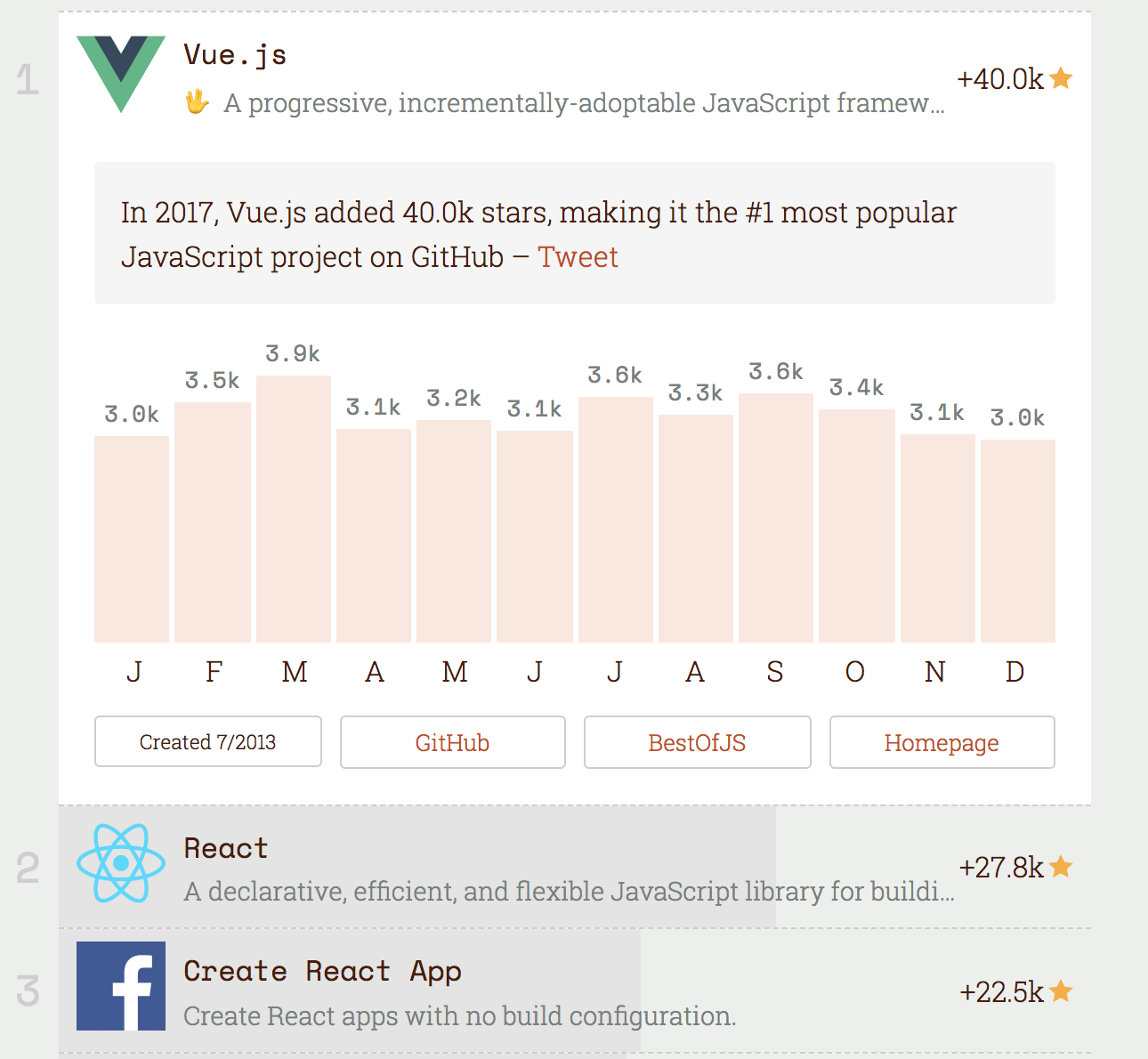Click the Vue.js green logo icon
The width and height of the screenshot is (1148, 1059).
pyautogui.click(x=121, y=74)
